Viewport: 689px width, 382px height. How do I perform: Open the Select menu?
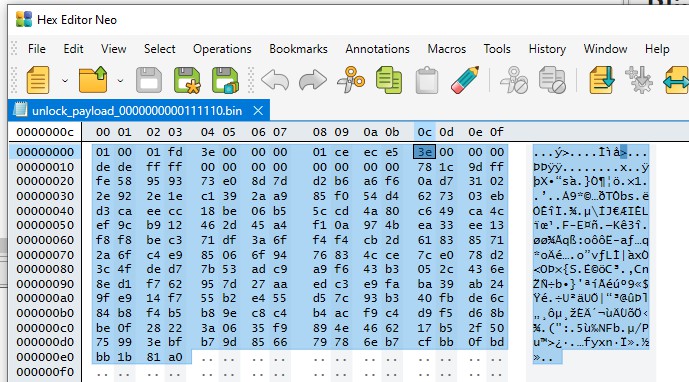pos(160,49)
